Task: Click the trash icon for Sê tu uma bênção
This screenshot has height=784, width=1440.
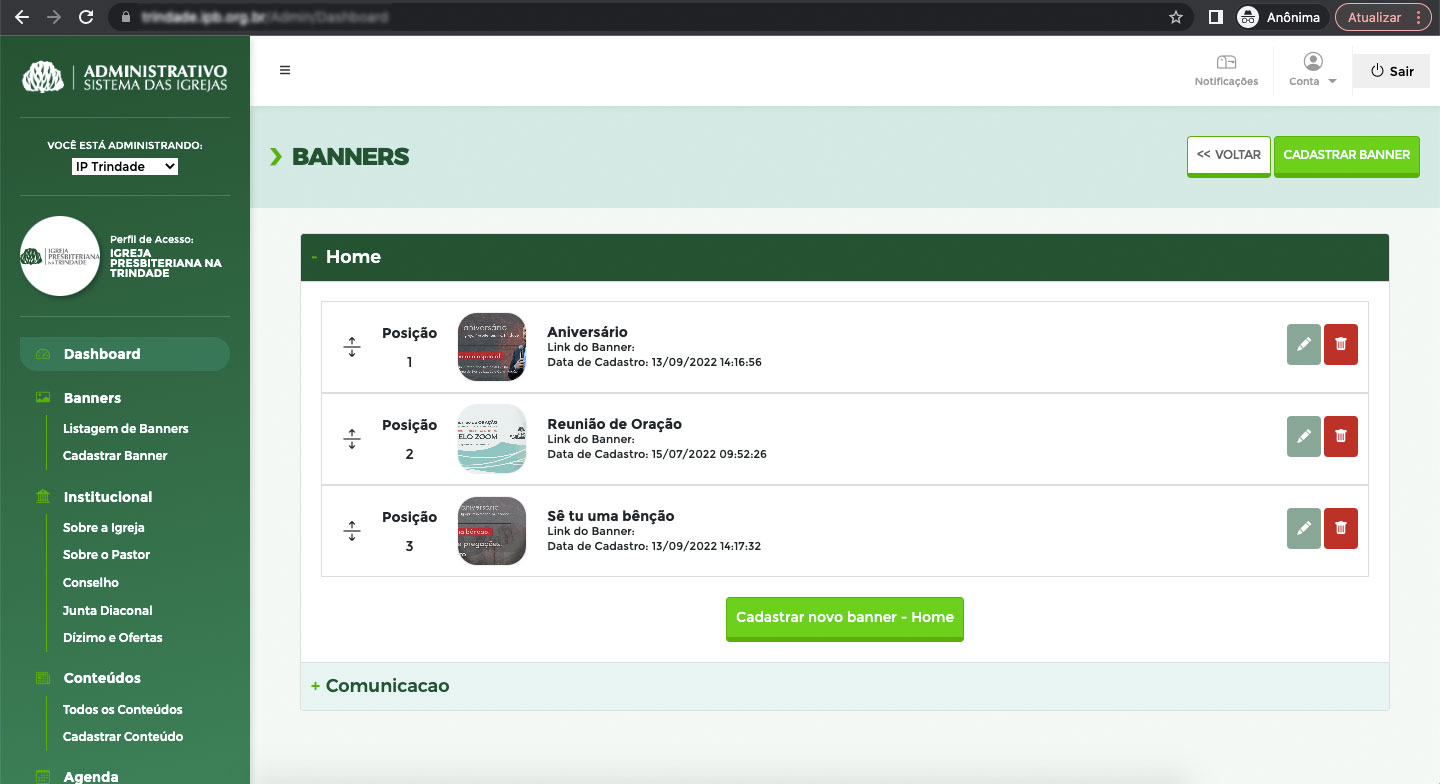Action: [x=1340, y=529]
